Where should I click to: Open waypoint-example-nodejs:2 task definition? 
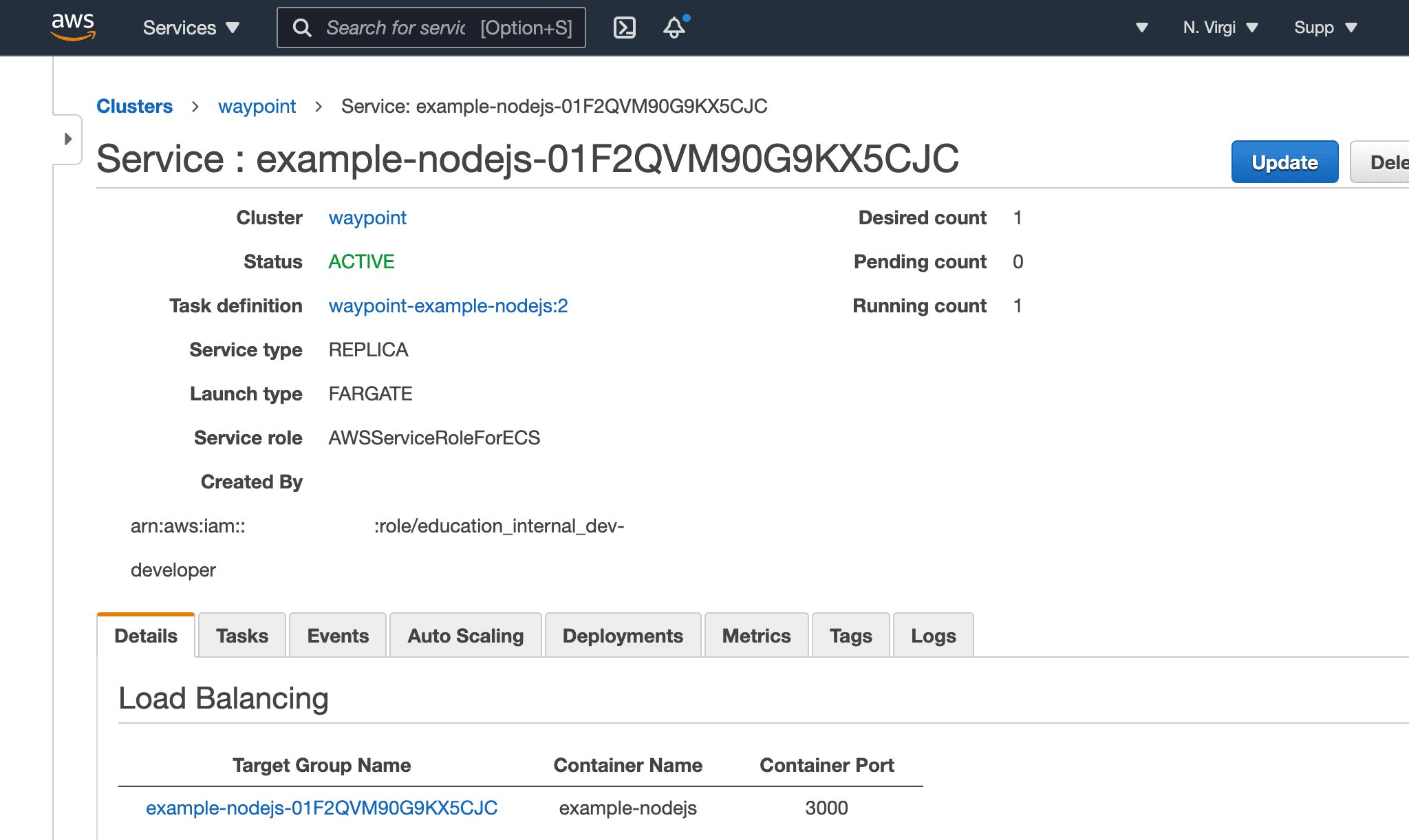pyautogui.click(x=448, y=306)
